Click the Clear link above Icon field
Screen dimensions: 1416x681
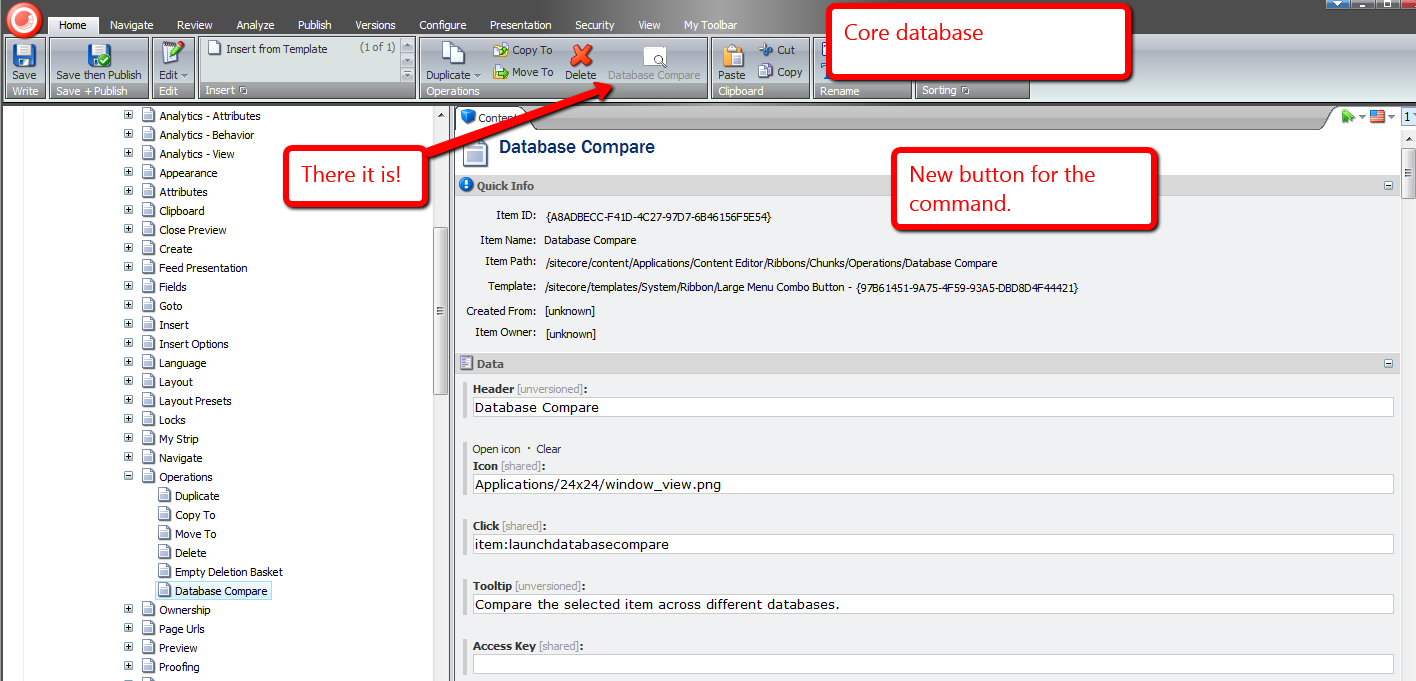[548, 449]
